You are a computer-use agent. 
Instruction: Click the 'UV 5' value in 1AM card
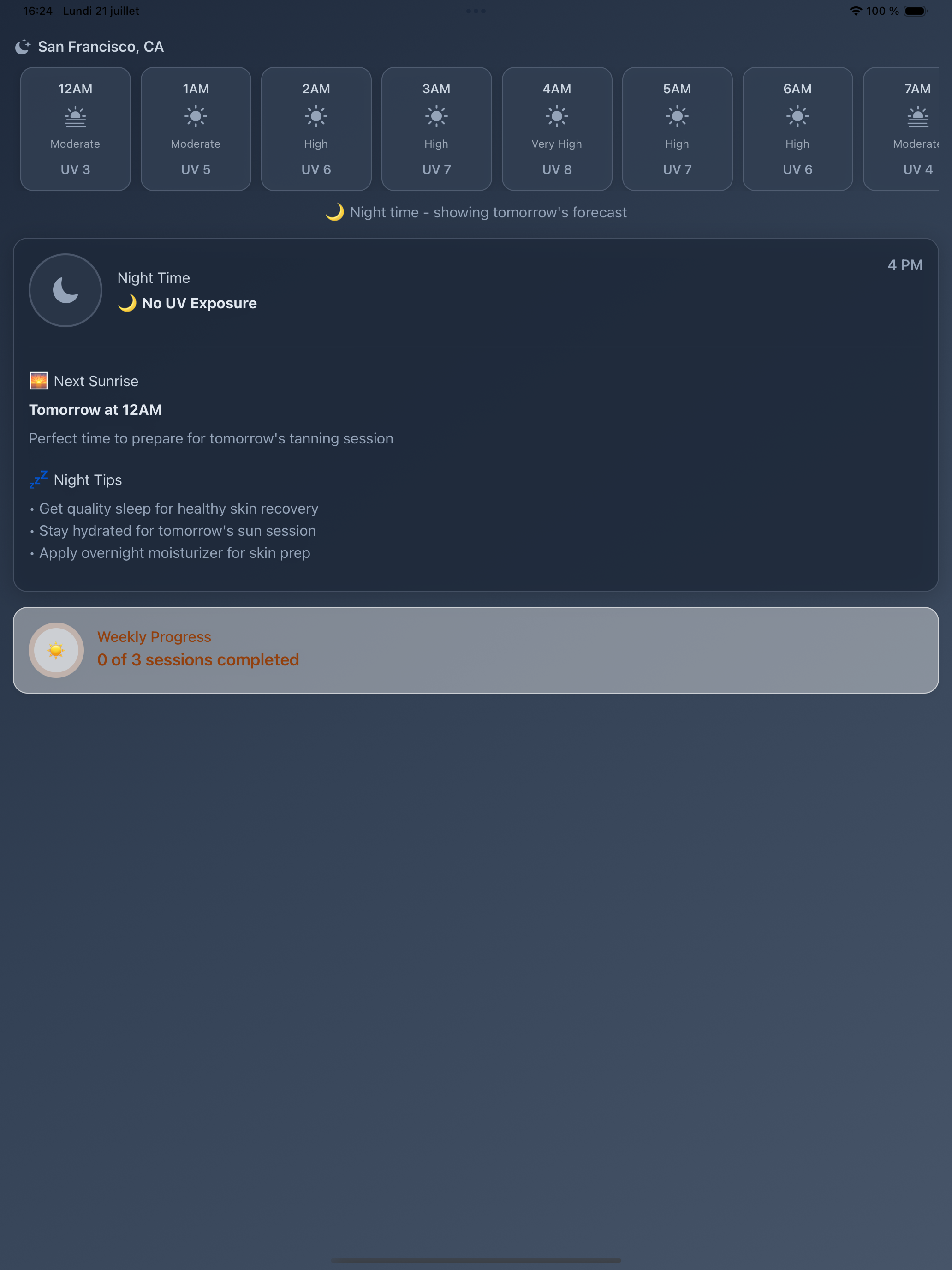click(196, 169)
